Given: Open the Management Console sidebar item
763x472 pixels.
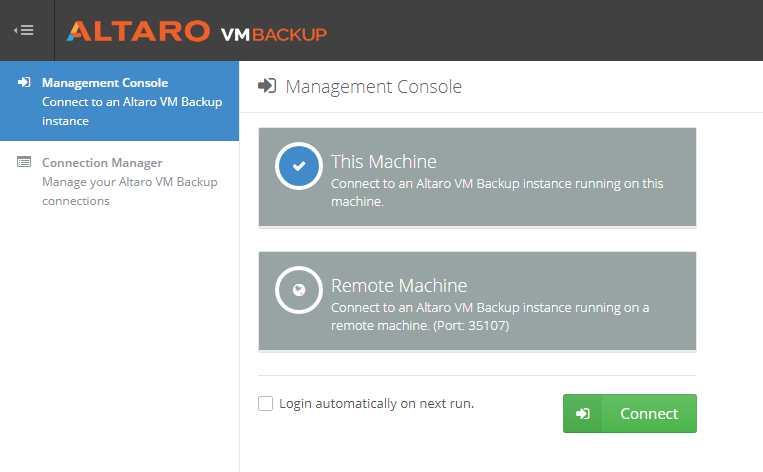Looking at the screenshot, I should 119,101.
